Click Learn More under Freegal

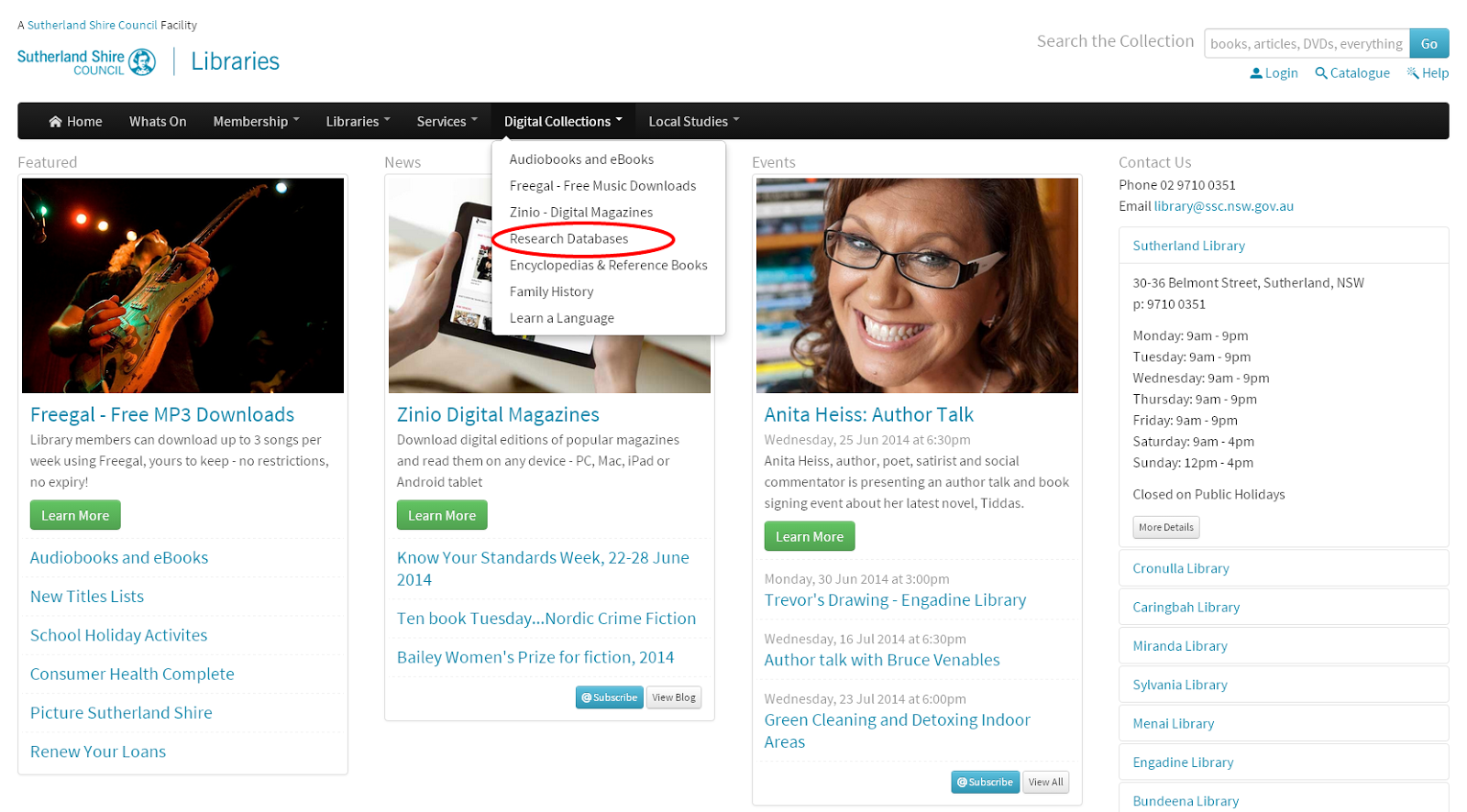click(75, 515)
